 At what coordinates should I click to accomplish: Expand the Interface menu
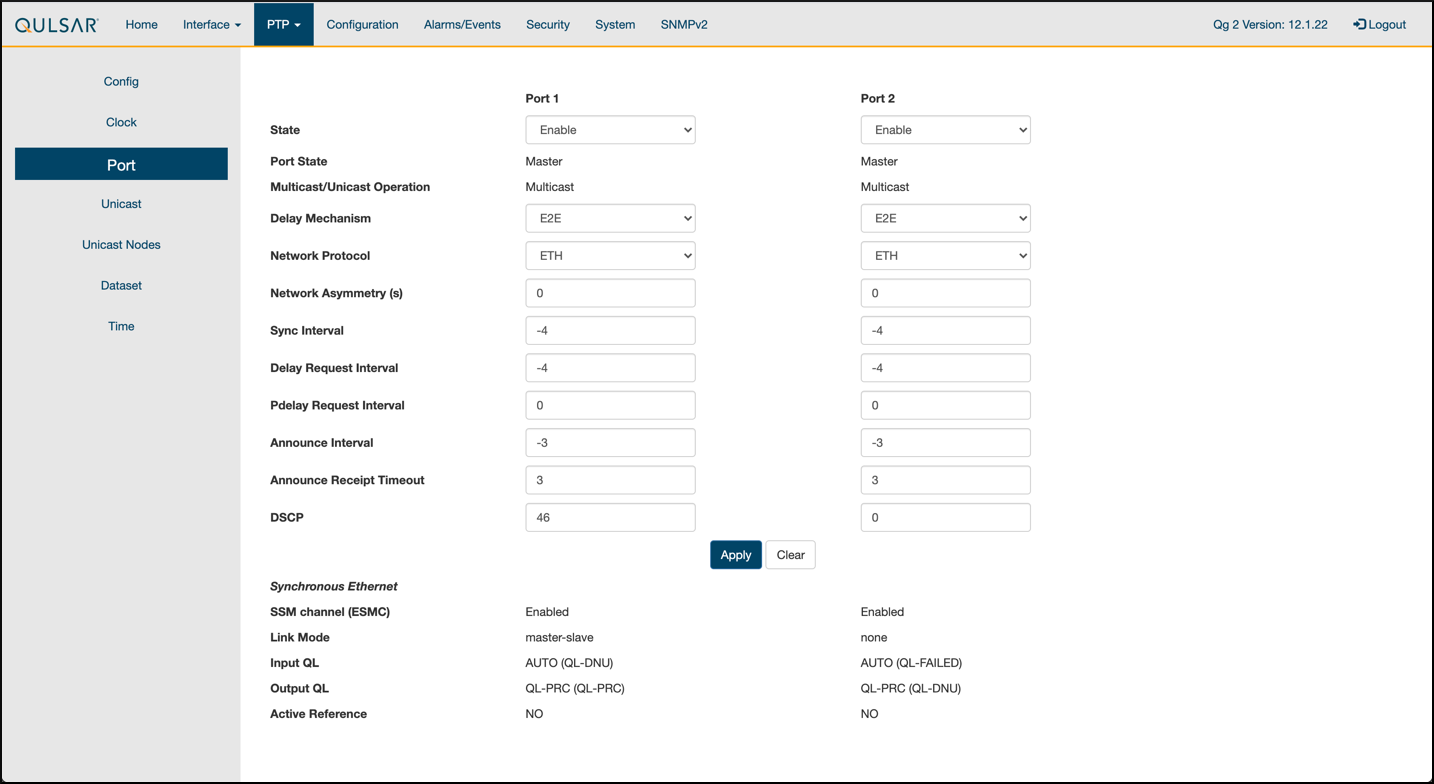(x=211, y=25)
